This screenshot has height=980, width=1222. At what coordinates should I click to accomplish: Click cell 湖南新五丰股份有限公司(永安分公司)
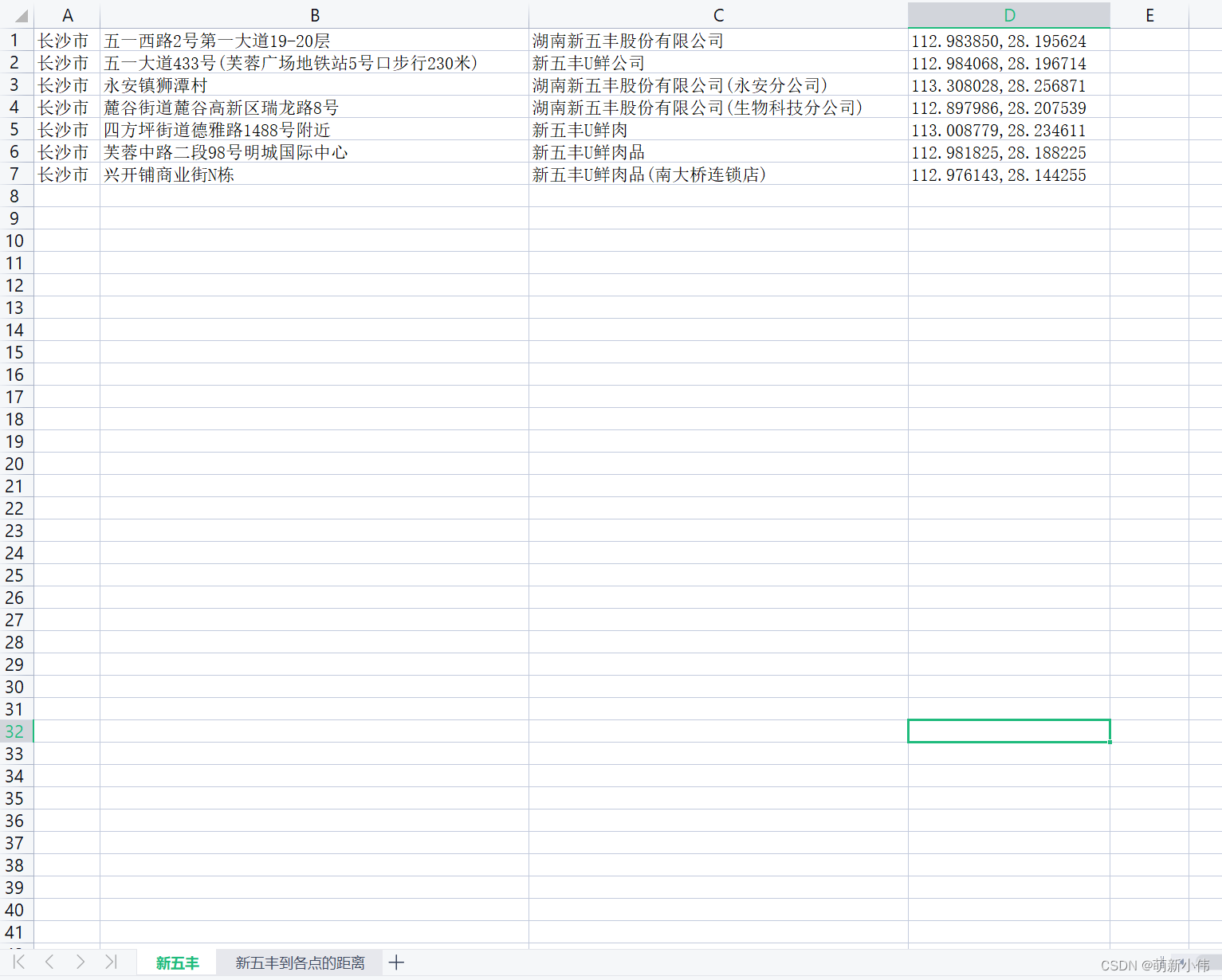click(718, 84)
